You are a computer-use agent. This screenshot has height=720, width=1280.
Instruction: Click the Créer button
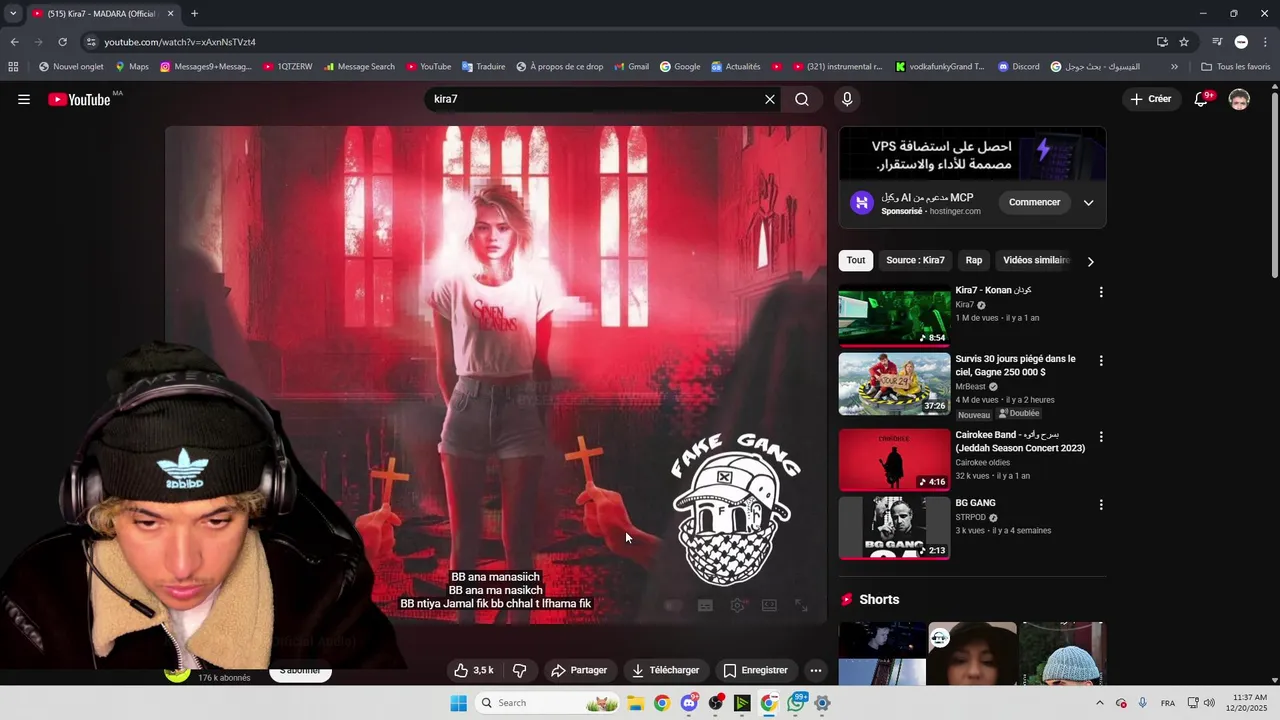[x=1151, y=99]
